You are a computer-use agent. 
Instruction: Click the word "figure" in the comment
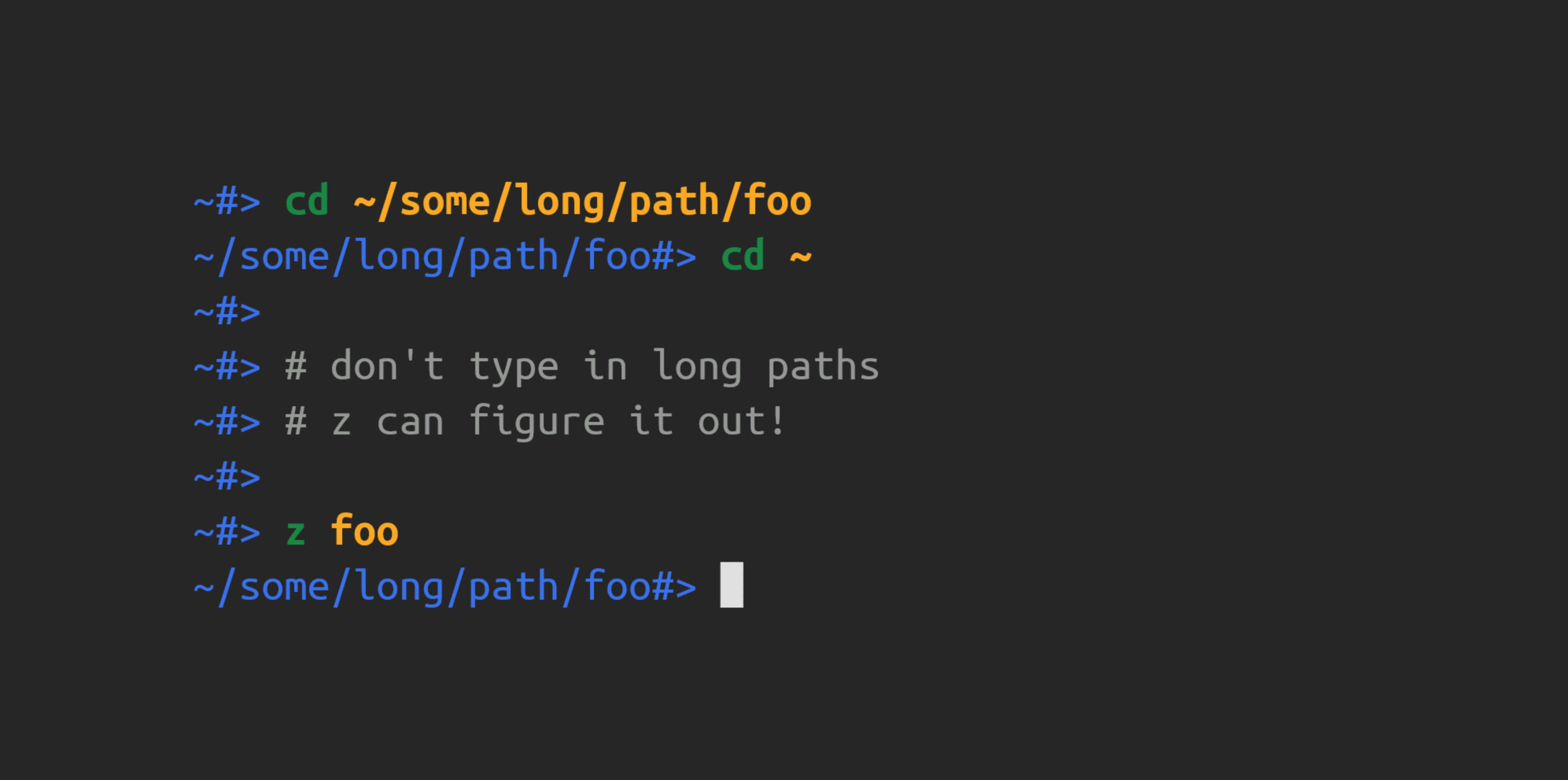pyautogui.click(x=537, y=421)
